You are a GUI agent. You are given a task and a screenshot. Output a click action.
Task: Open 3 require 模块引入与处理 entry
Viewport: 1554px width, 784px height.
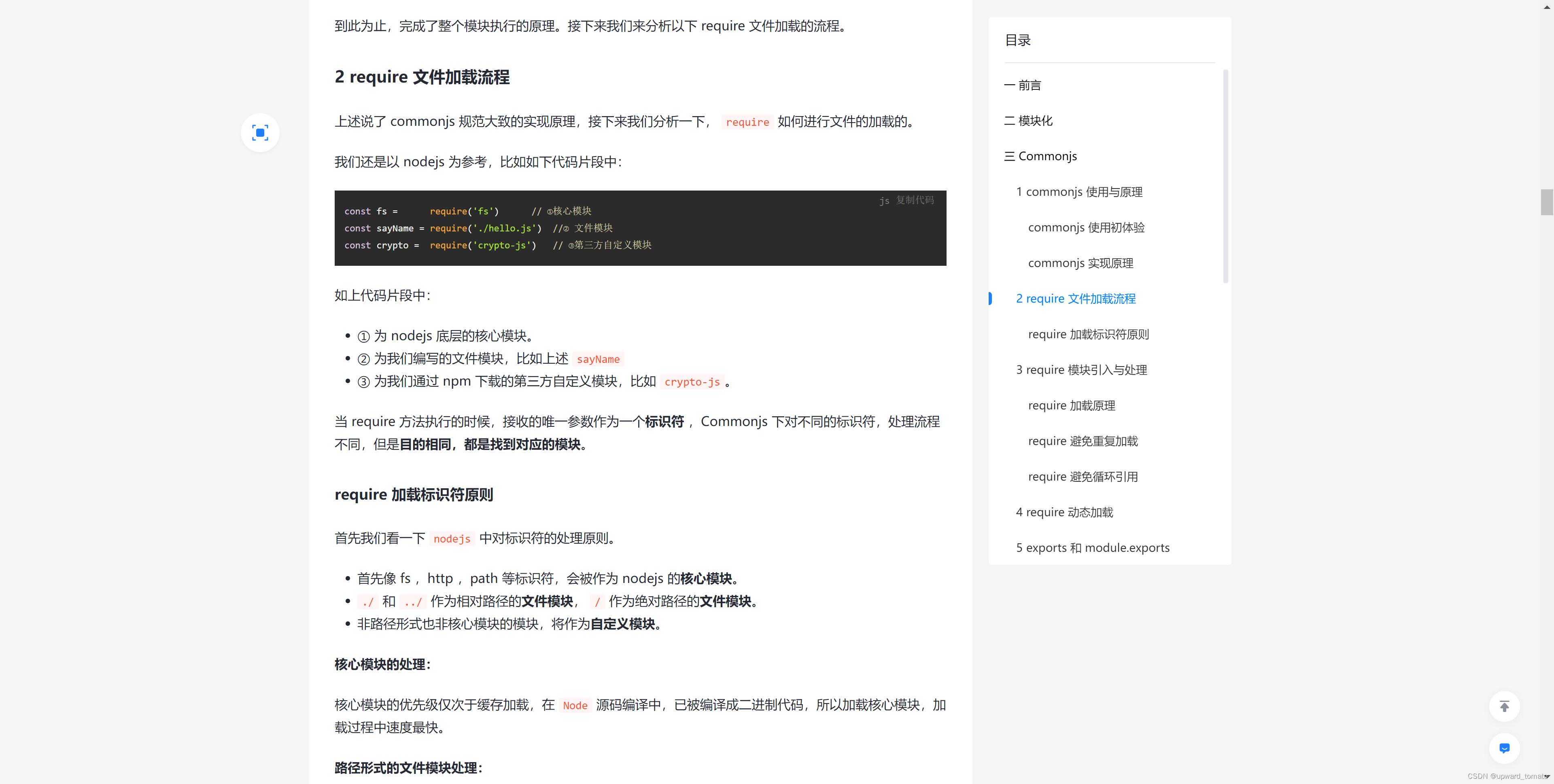pos(1082,370)
